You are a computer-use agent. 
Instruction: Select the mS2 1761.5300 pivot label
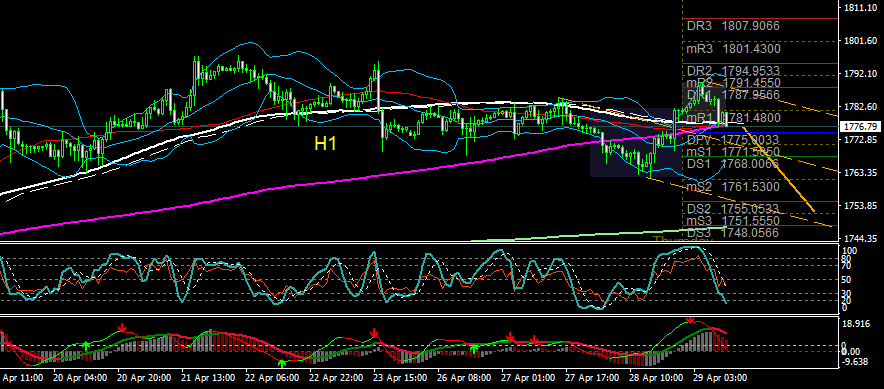(x=733, y=187)
